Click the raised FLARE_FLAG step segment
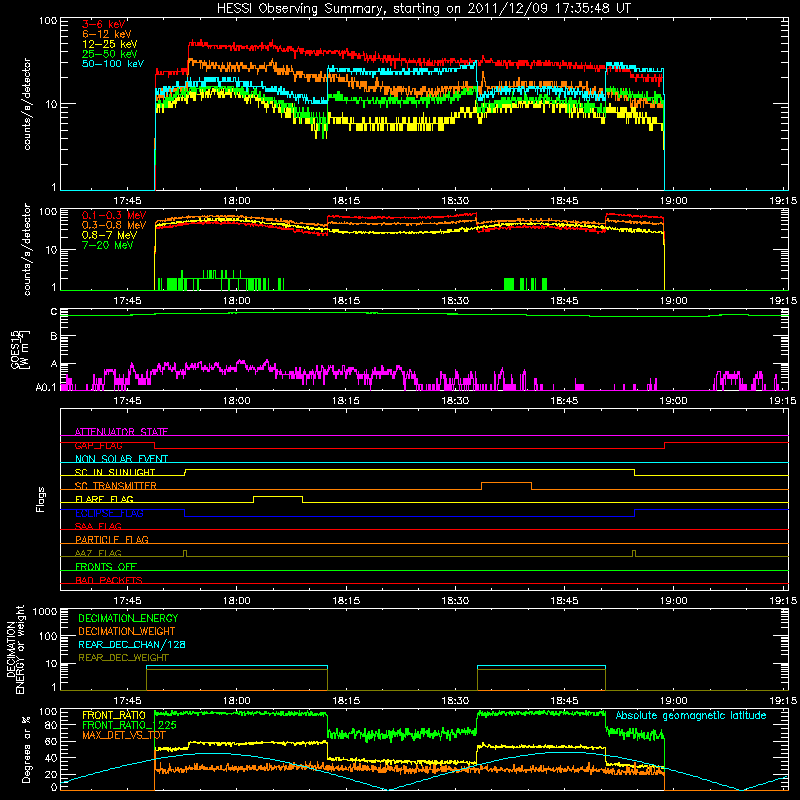Viewport: 800px width, 800px height. coord(278,496)
